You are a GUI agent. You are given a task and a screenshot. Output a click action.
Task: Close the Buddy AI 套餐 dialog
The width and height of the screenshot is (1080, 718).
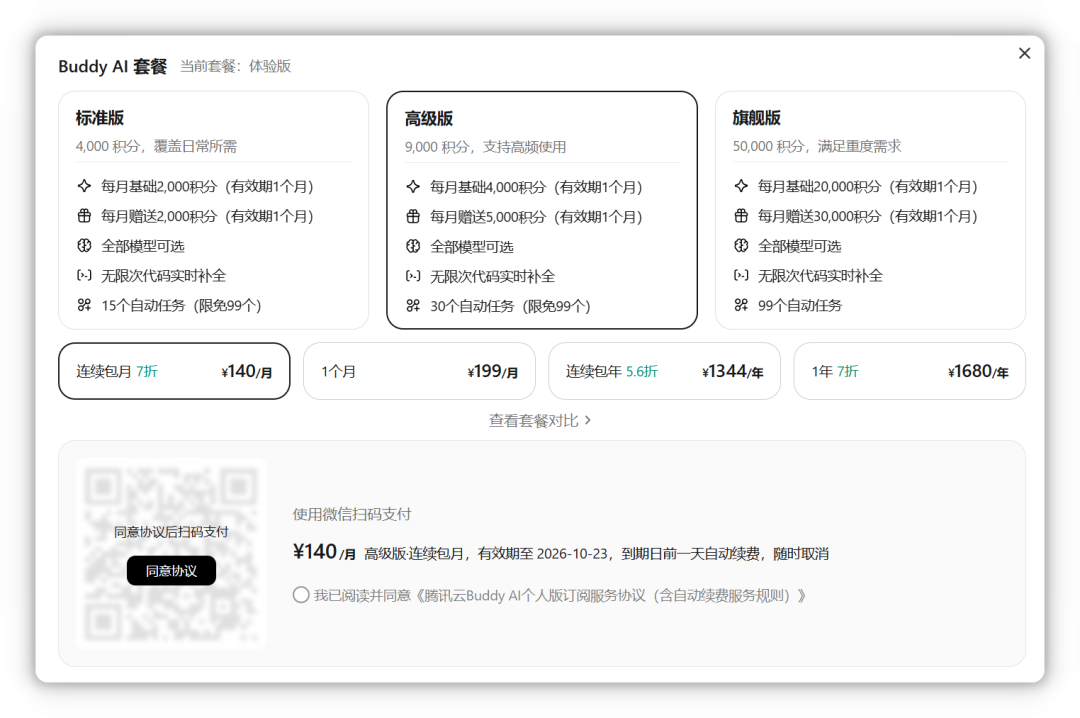pos(1024,53)
